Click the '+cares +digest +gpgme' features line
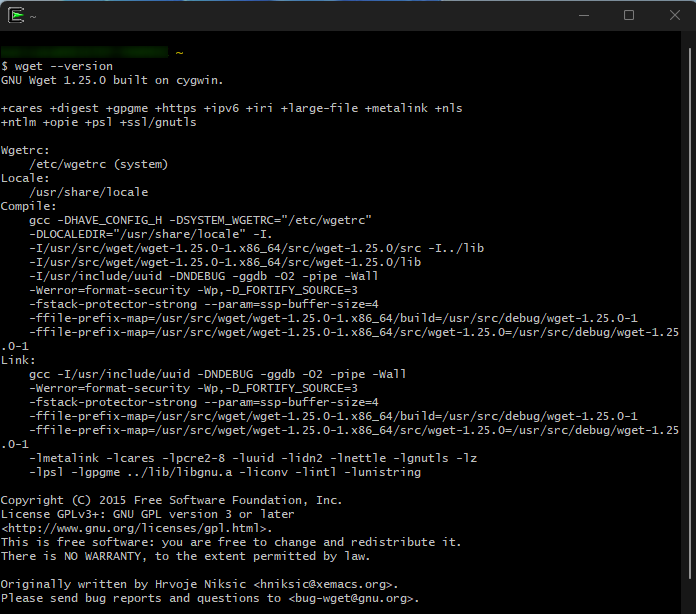The width and height of the screenshot is (696, 614). tap(231, 108)
